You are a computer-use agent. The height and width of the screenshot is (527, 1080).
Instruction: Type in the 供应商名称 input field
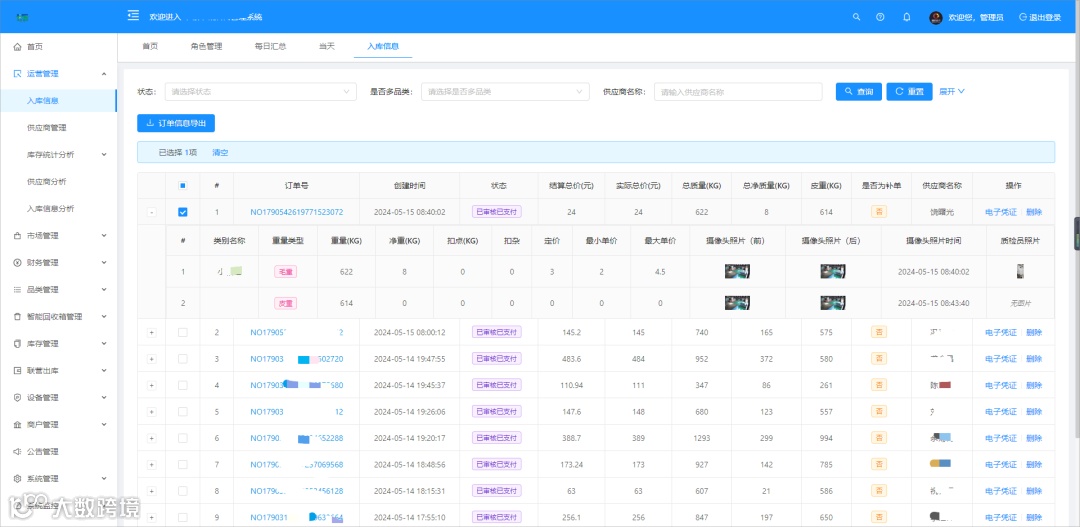(738, 92)
